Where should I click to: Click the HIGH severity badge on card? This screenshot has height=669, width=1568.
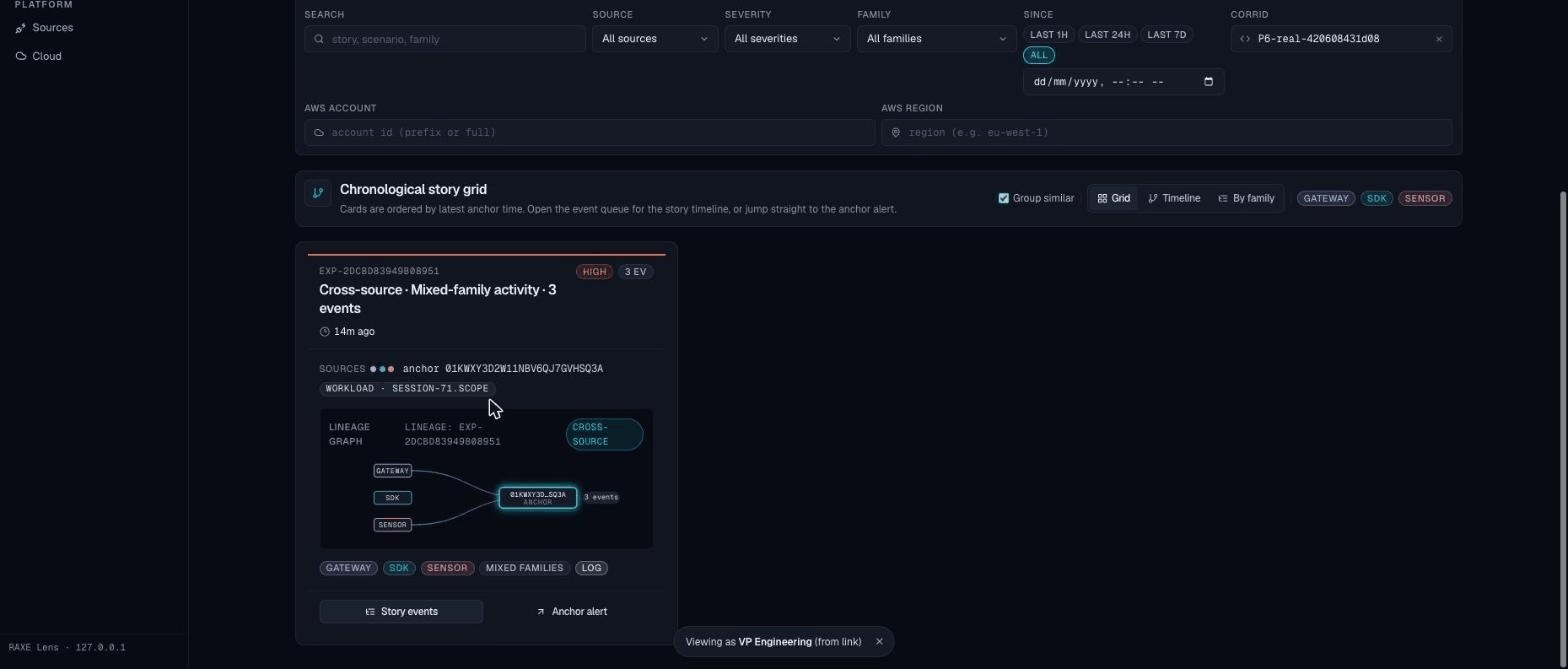pos(594,272)
